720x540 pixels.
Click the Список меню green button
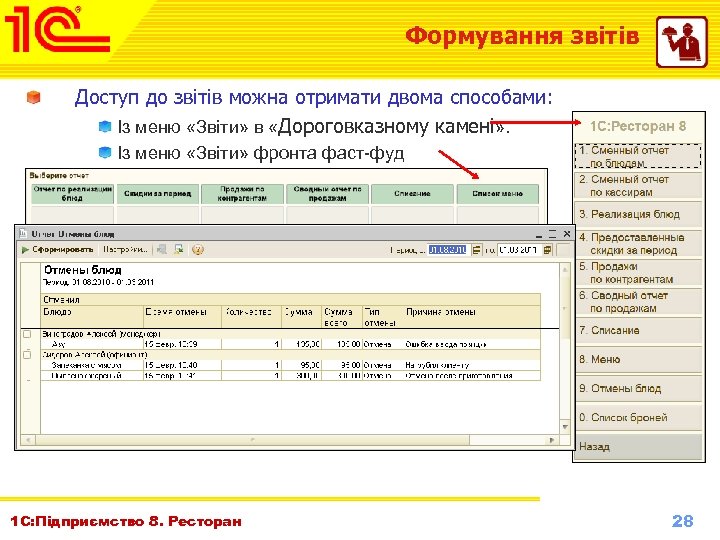[497, 194]
